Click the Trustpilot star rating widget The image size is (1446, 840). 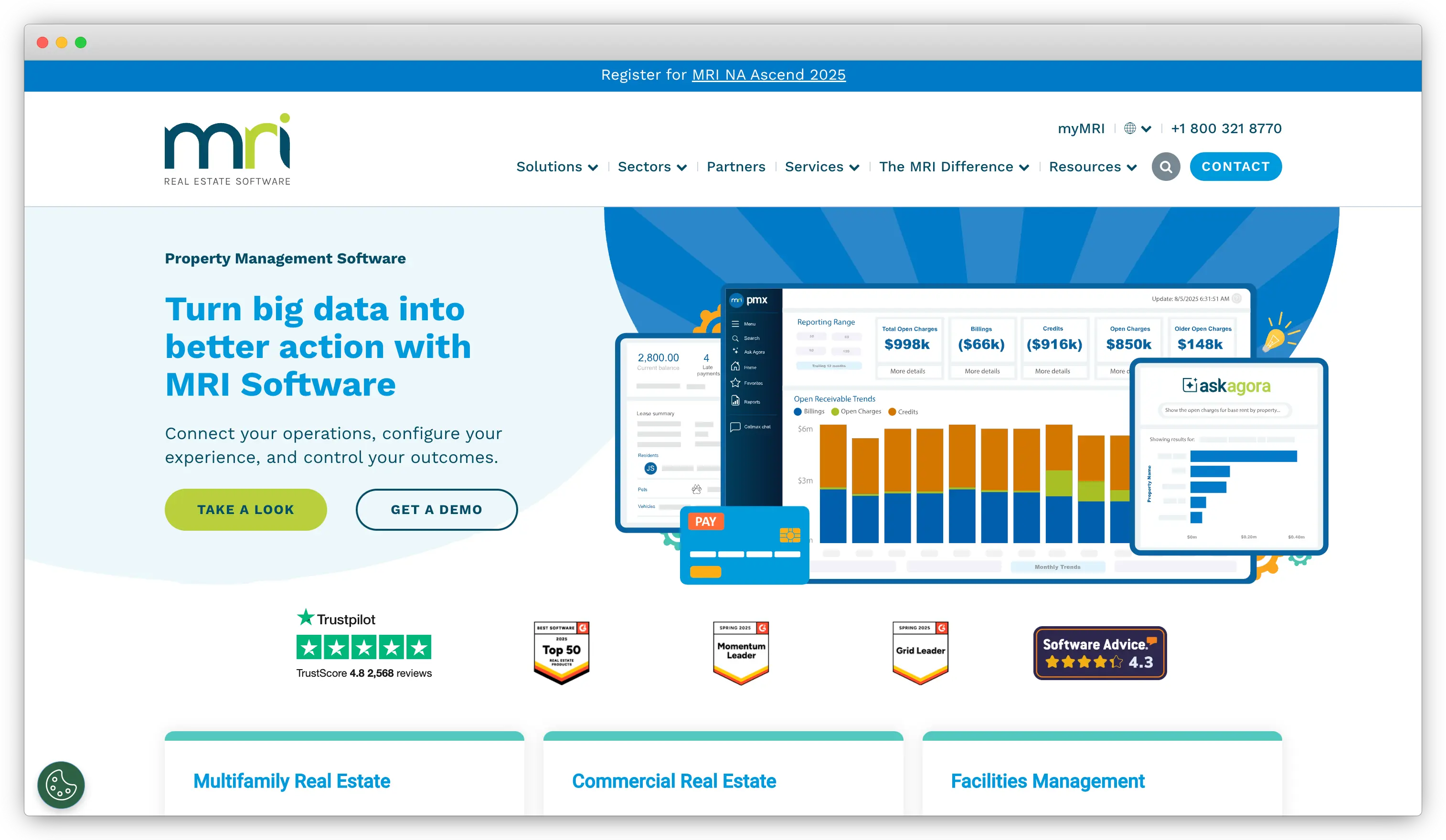click(x=363, y=647)
